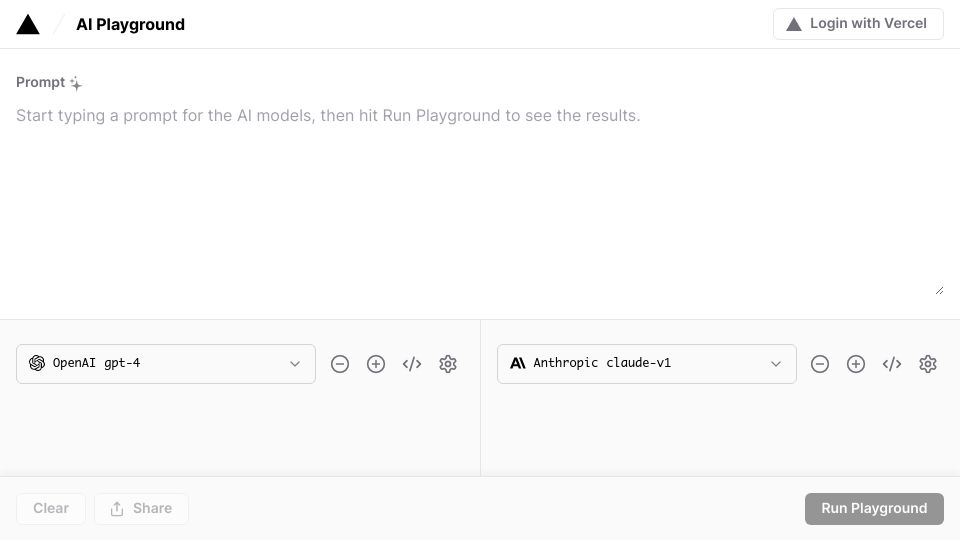Open settings gear for gpt-4 panel
Viewport: 960px width, 540px height.
[x=448, y=364]
